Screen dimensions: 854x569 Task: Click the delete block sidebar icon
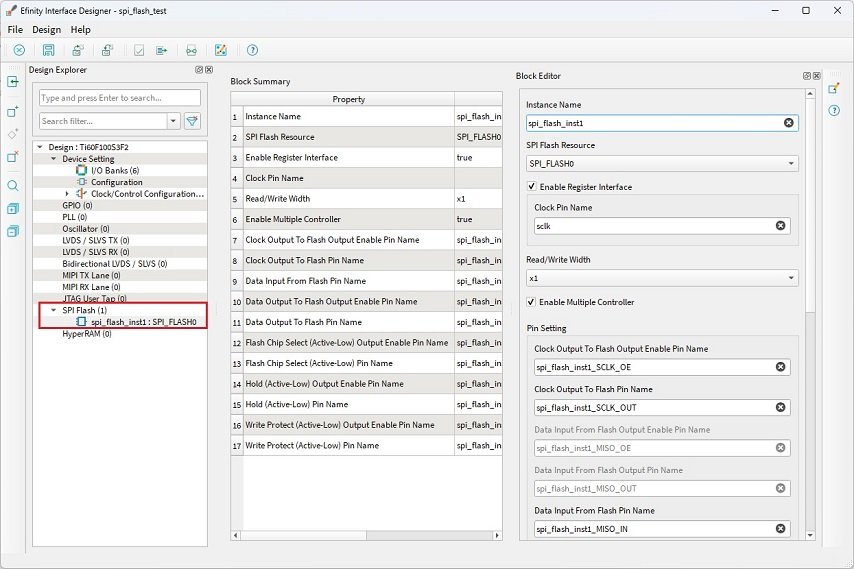click(x=13, y=157)
